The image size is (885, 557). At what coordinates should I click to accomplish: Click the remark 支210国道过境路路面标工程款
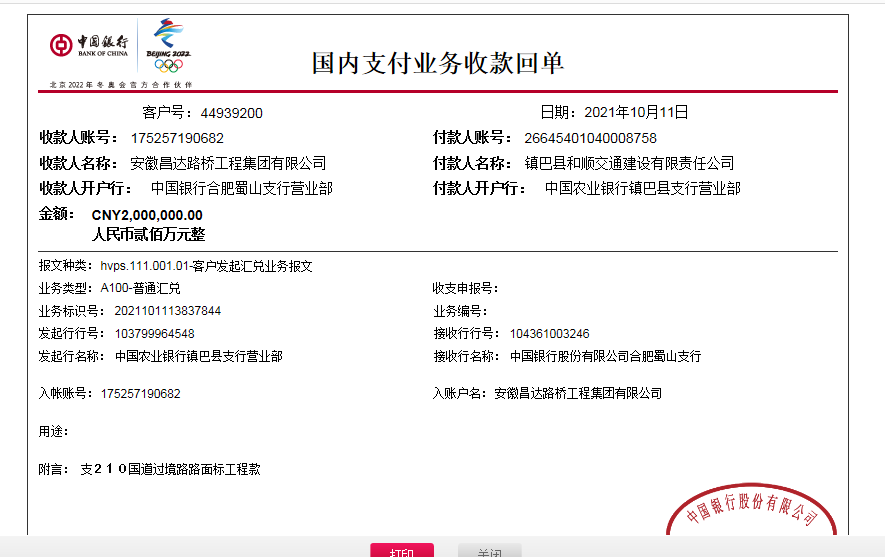(170, 468)
